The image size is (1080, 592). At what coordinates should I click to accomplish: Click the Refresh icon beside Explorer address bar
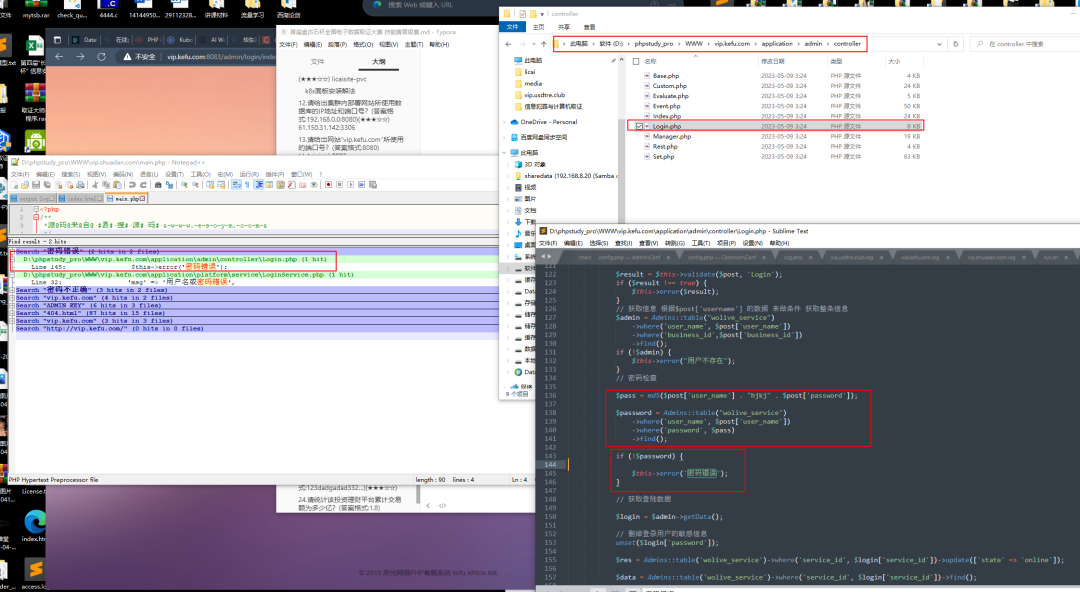click(x=955, y=44)
